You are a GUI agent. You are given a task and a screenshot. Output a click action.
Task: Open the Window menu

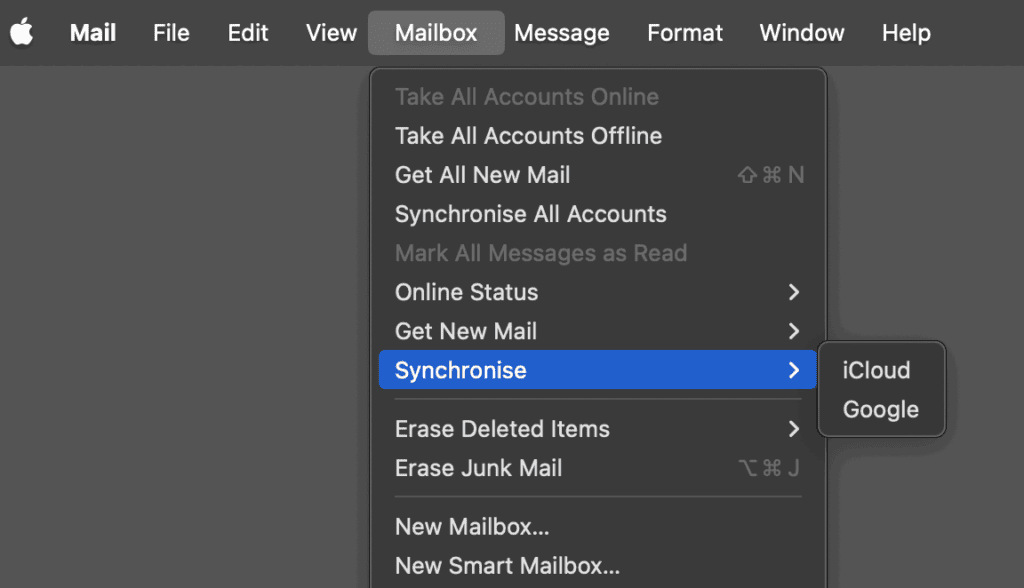coord(801,32)
